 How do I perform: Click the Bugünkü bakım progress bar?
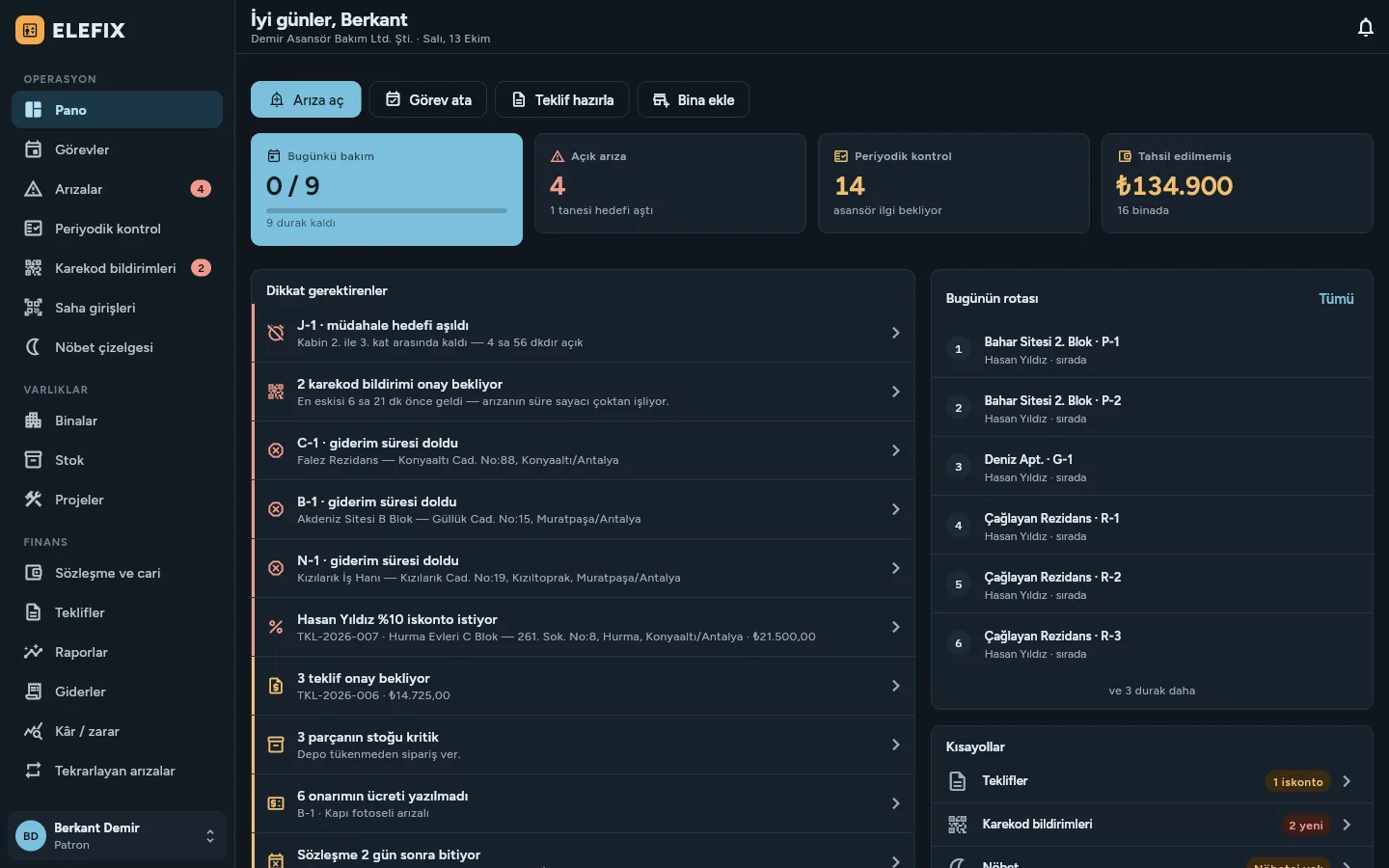click(386, 210)
